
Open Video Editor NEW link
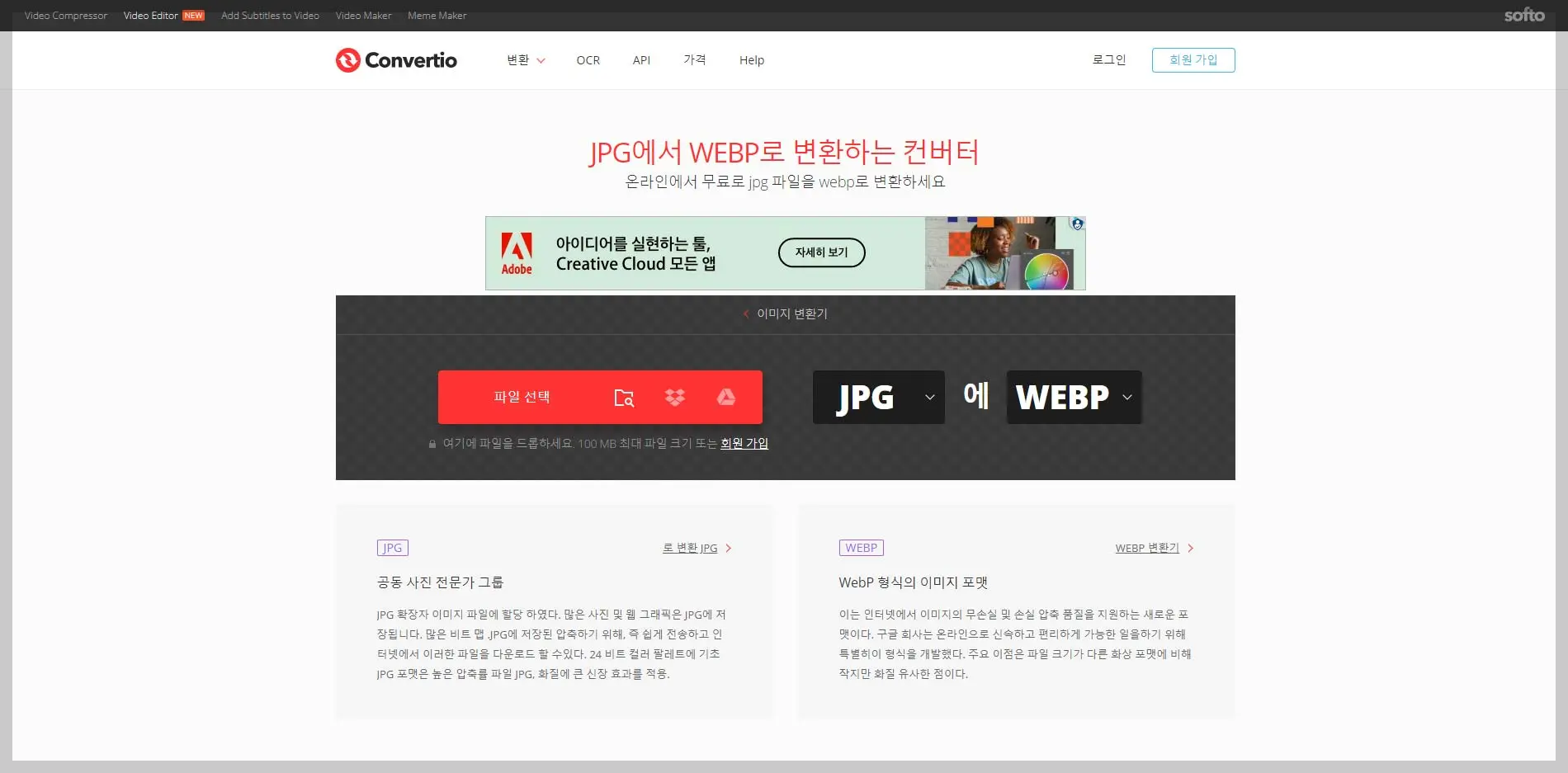163,16
